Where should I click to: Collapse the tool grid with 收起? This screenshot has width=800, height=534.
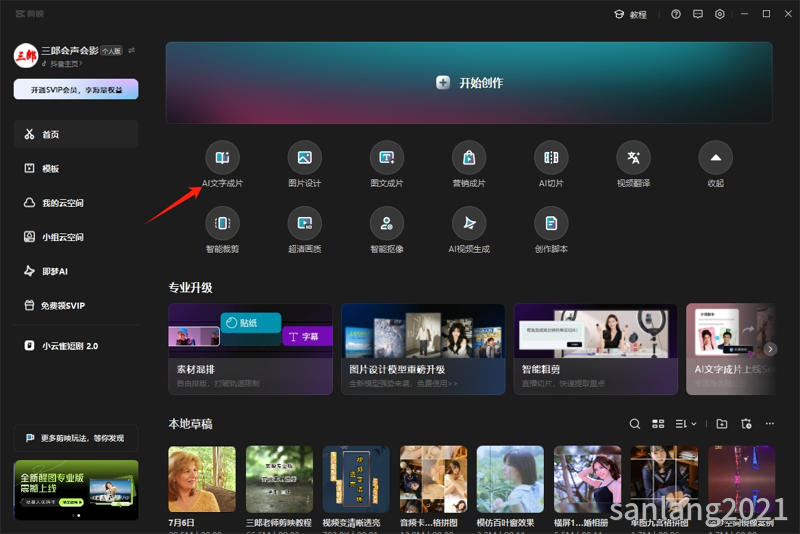click(x=715, y=158)
